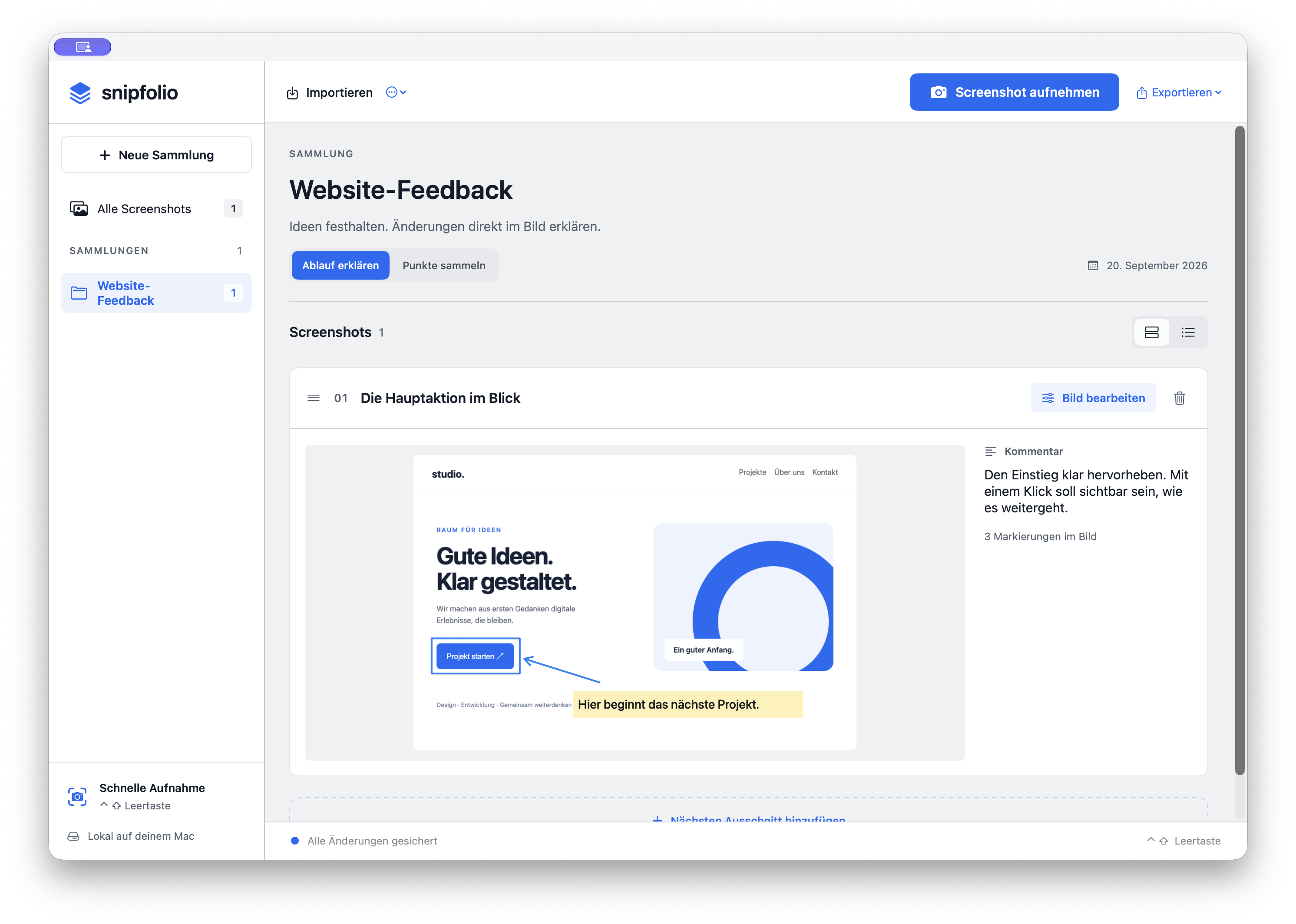Screen dimensions: 1296x924
Task: Click the Alle Screenshots gallery icon
Action: [79, 209]
